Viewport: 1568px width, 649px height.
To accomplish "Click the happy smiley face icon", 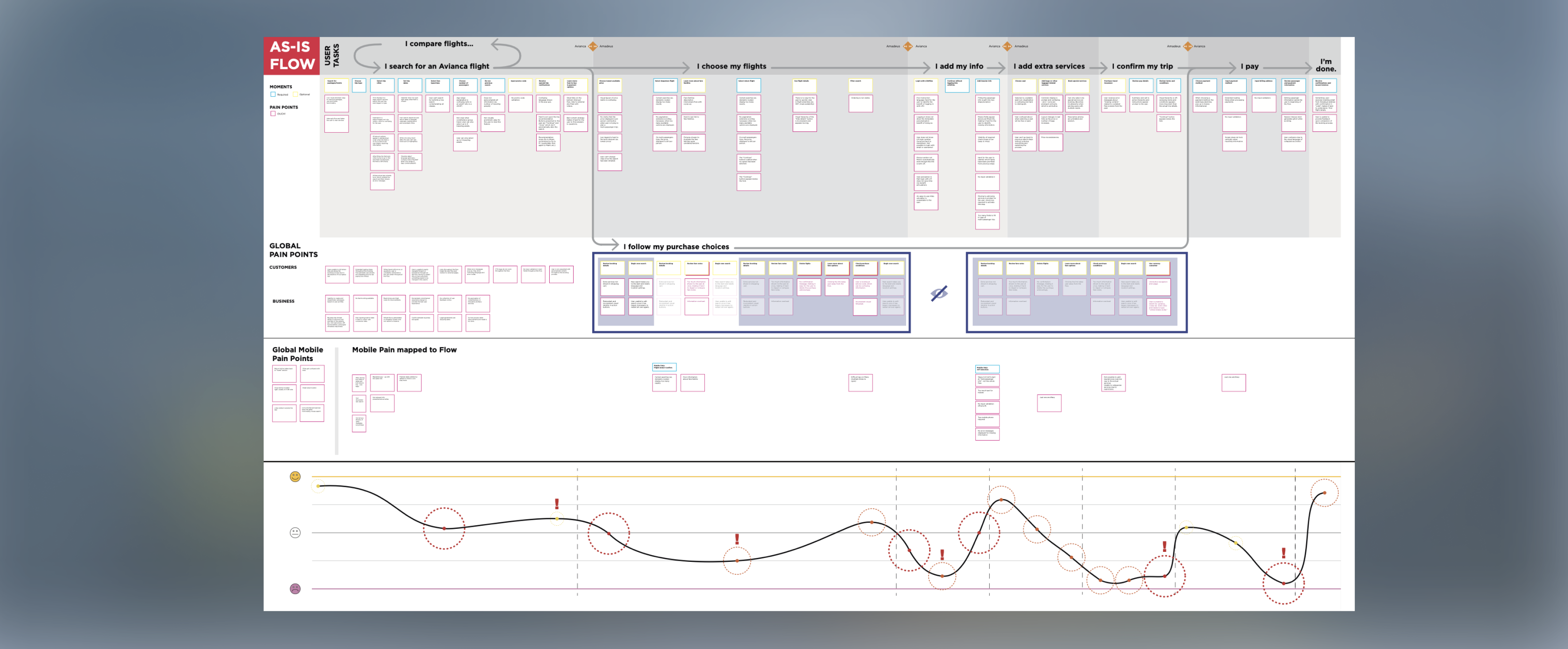I will point(295,476).
